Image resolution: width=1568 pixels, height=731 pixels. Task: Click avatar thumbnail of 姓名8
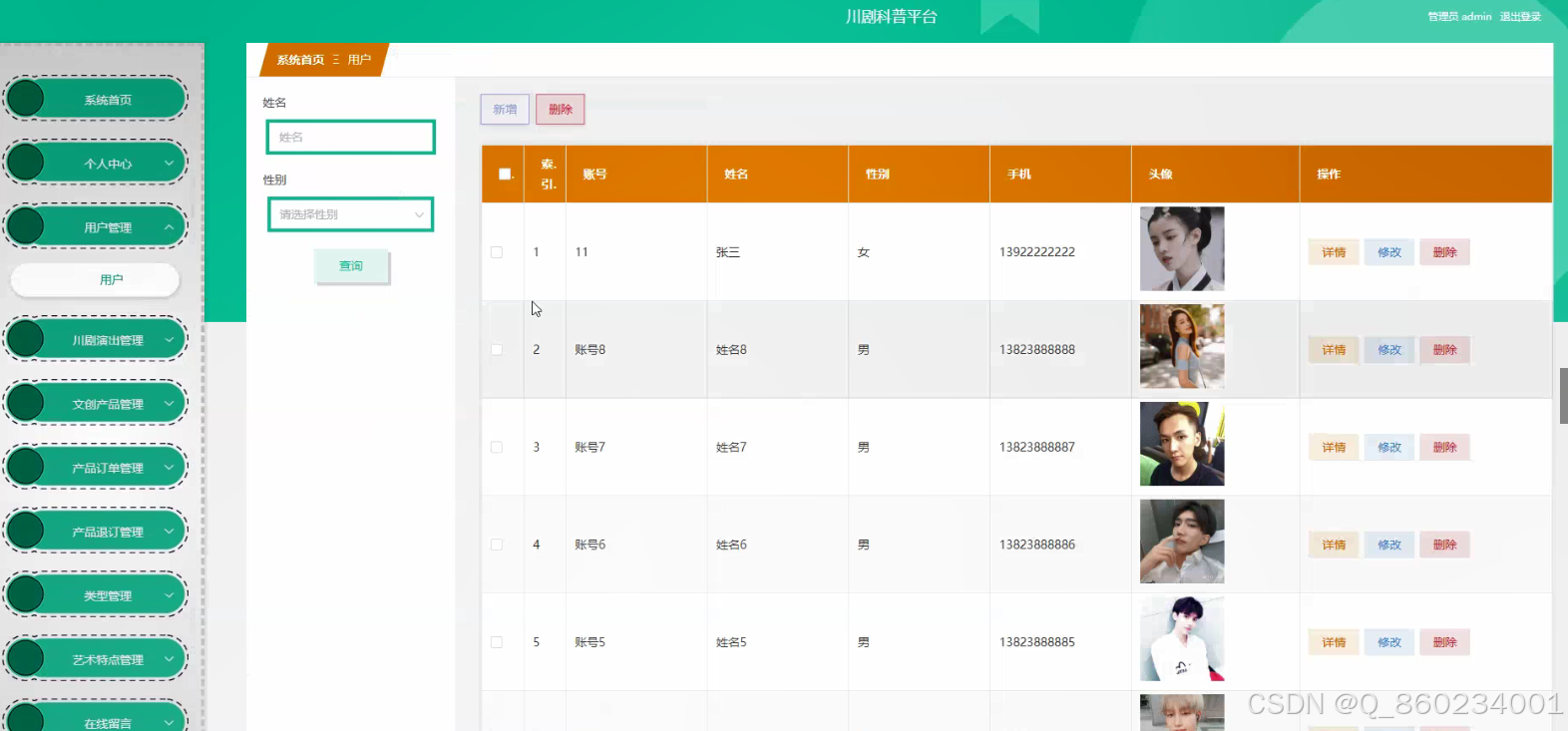coord(1182,347)
